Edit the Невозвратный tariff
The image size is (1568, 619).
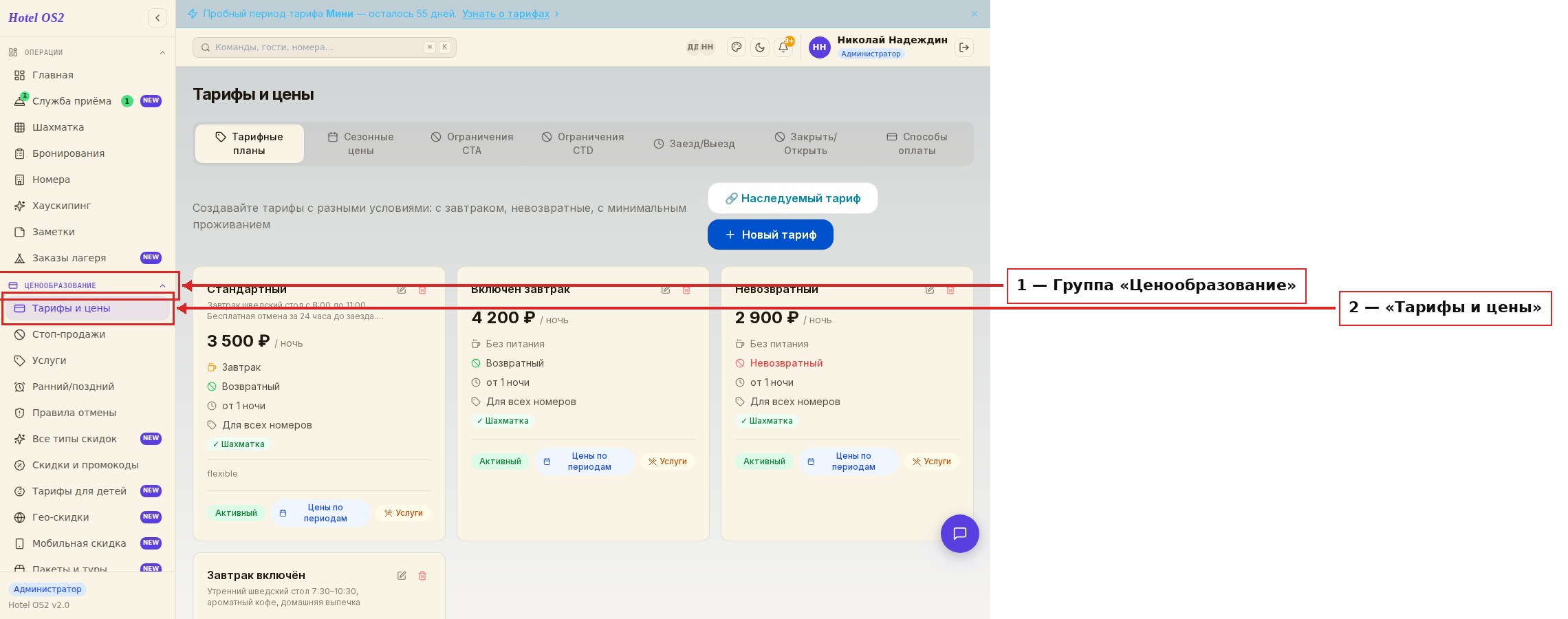click(x=930, y=290)
